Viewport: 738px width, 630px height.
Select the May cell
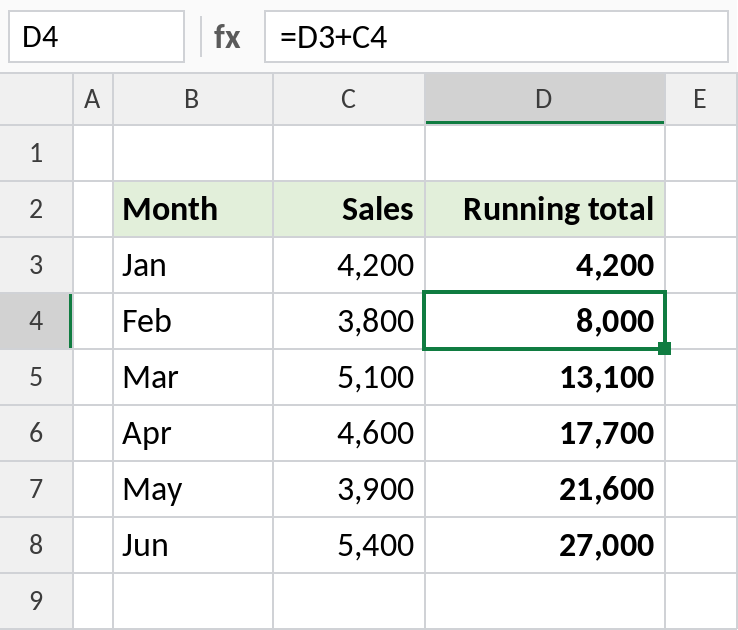(x=193, y=489)
